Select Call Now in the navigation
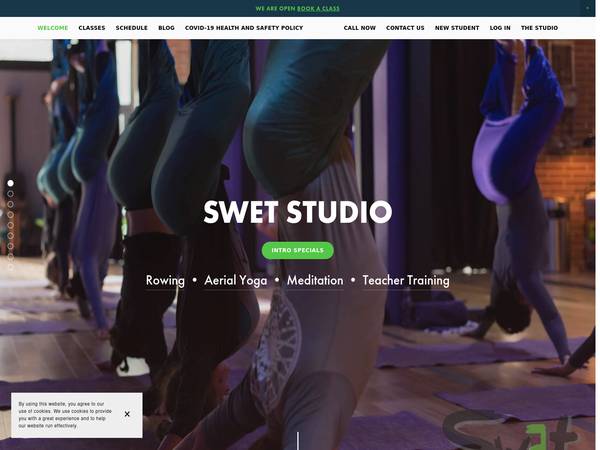600x450 pixels. (360, 28)
